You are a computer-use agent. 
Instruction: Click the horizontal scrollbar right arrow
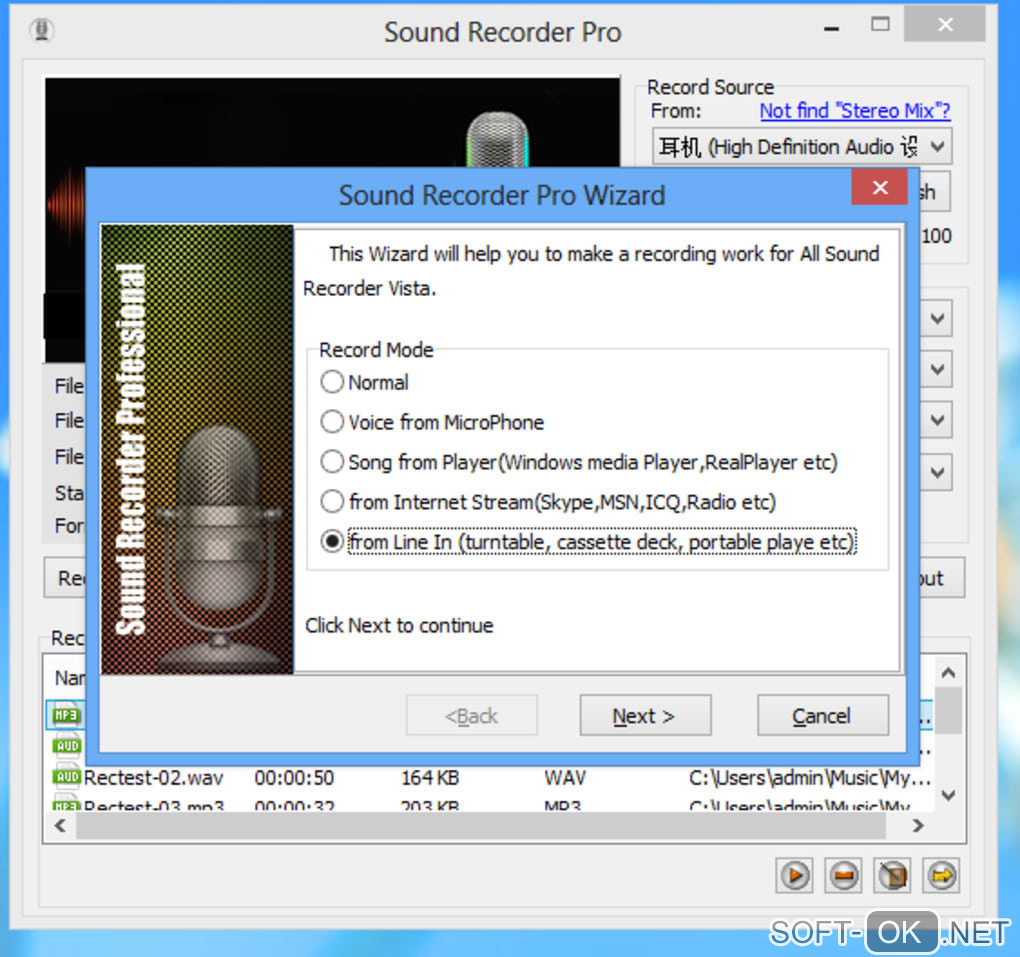[917, 825]
